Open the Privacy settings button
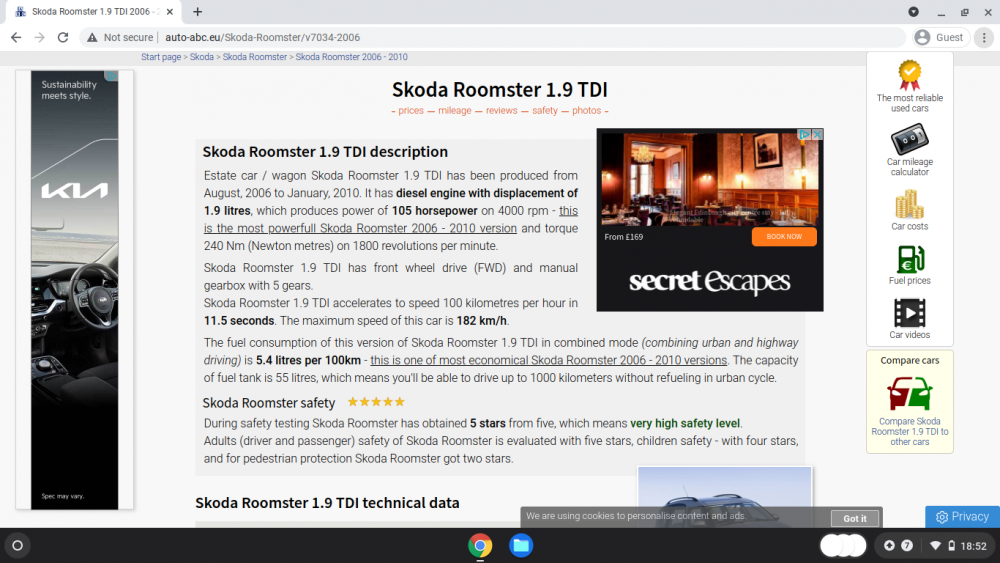Viewport: 1000px width, 563px height. coord(962,516)
